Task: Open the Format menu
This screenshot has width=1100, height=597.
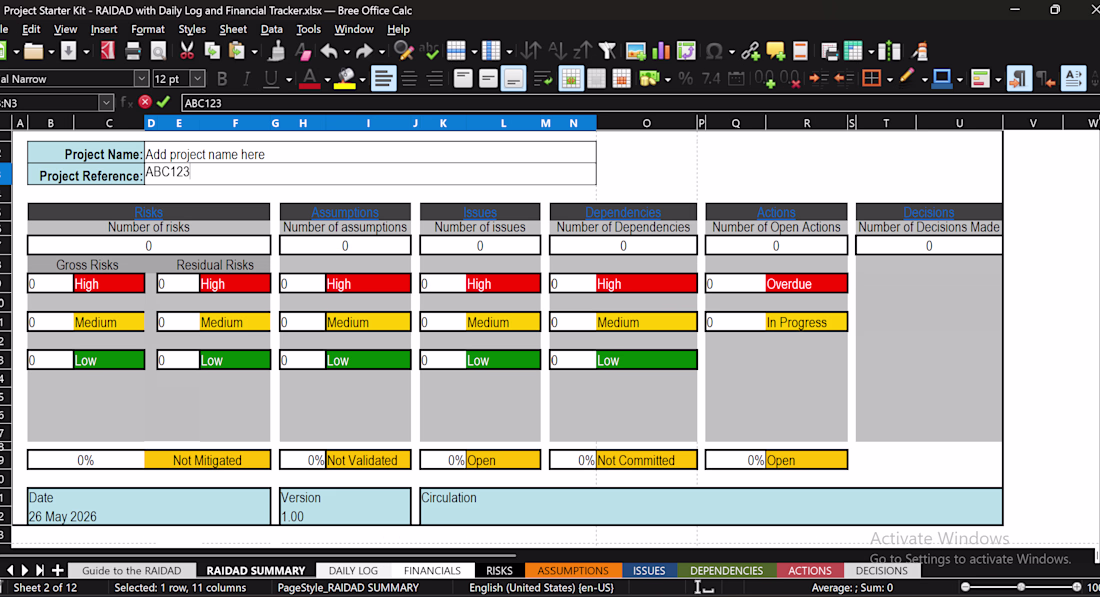Action: 147,29
